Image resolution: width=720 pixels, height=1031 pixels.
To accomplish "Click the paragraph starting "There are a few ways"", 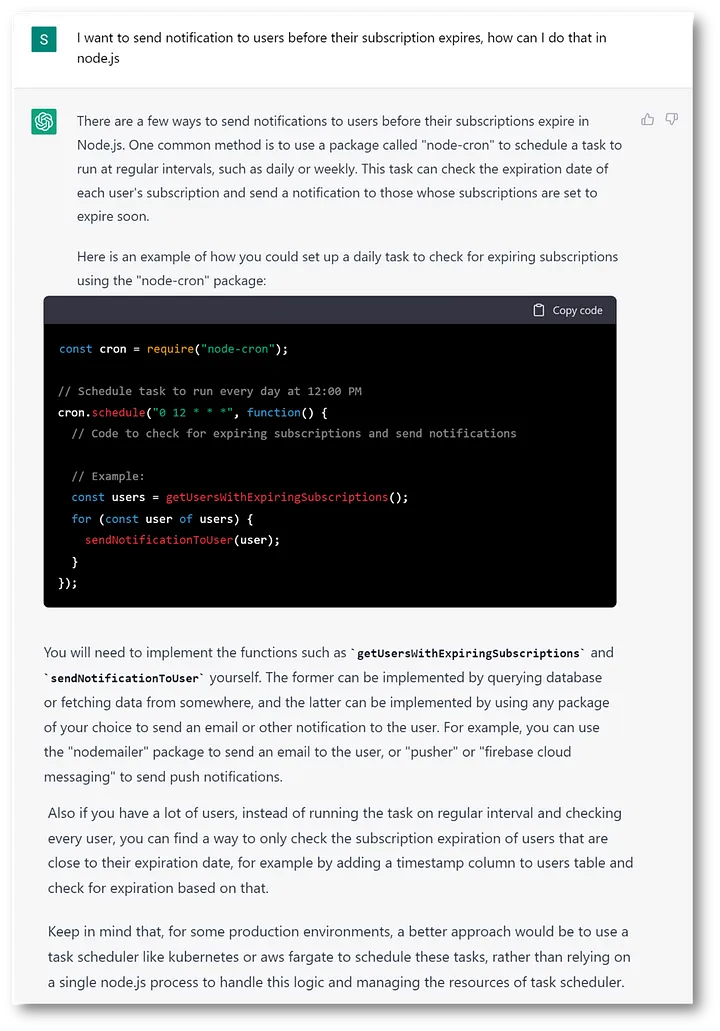I will coord(349,168).
